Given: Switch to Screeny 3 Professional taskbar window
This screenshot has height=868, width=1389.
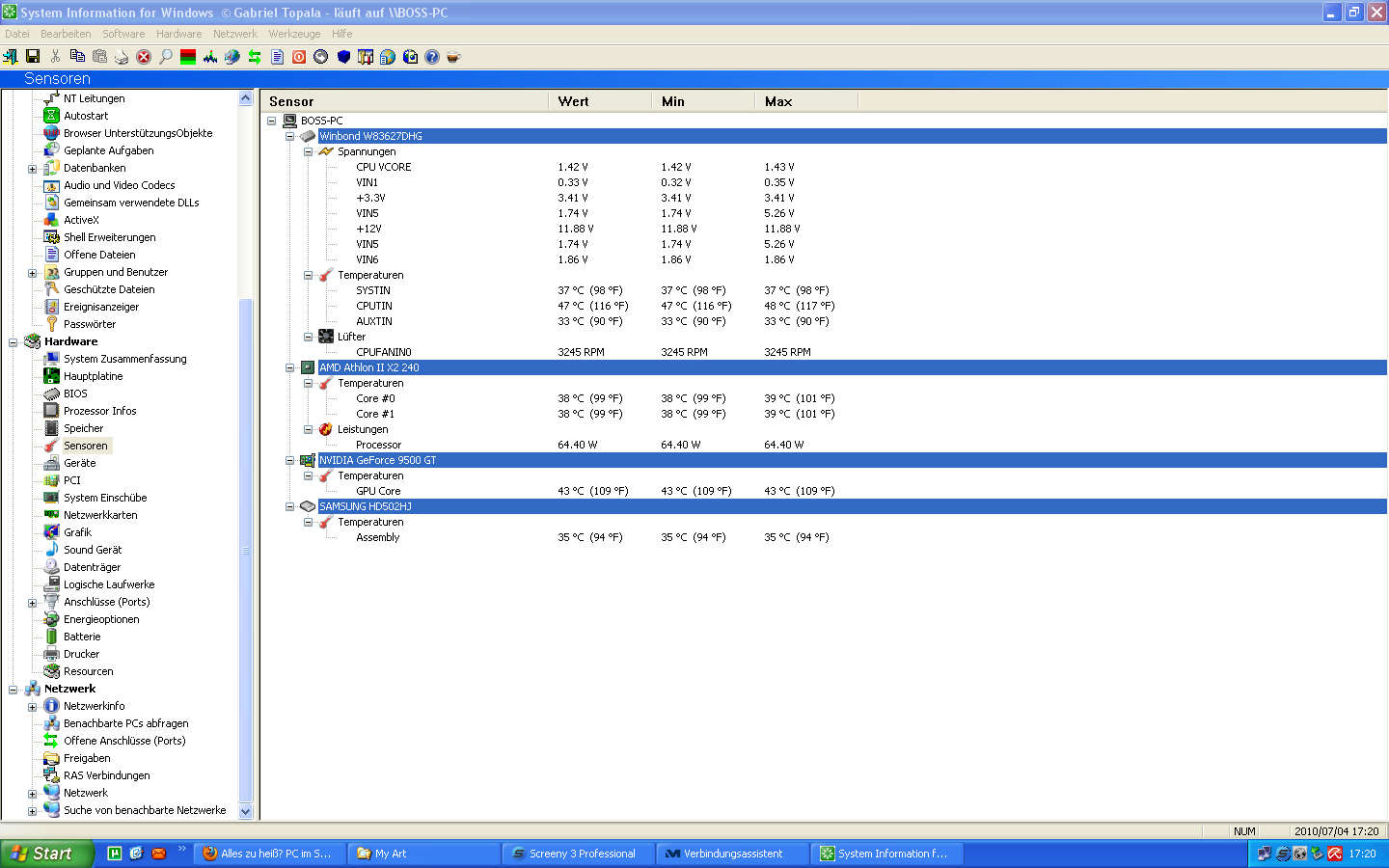Looking at the screenshot, I should pos(578,854).
